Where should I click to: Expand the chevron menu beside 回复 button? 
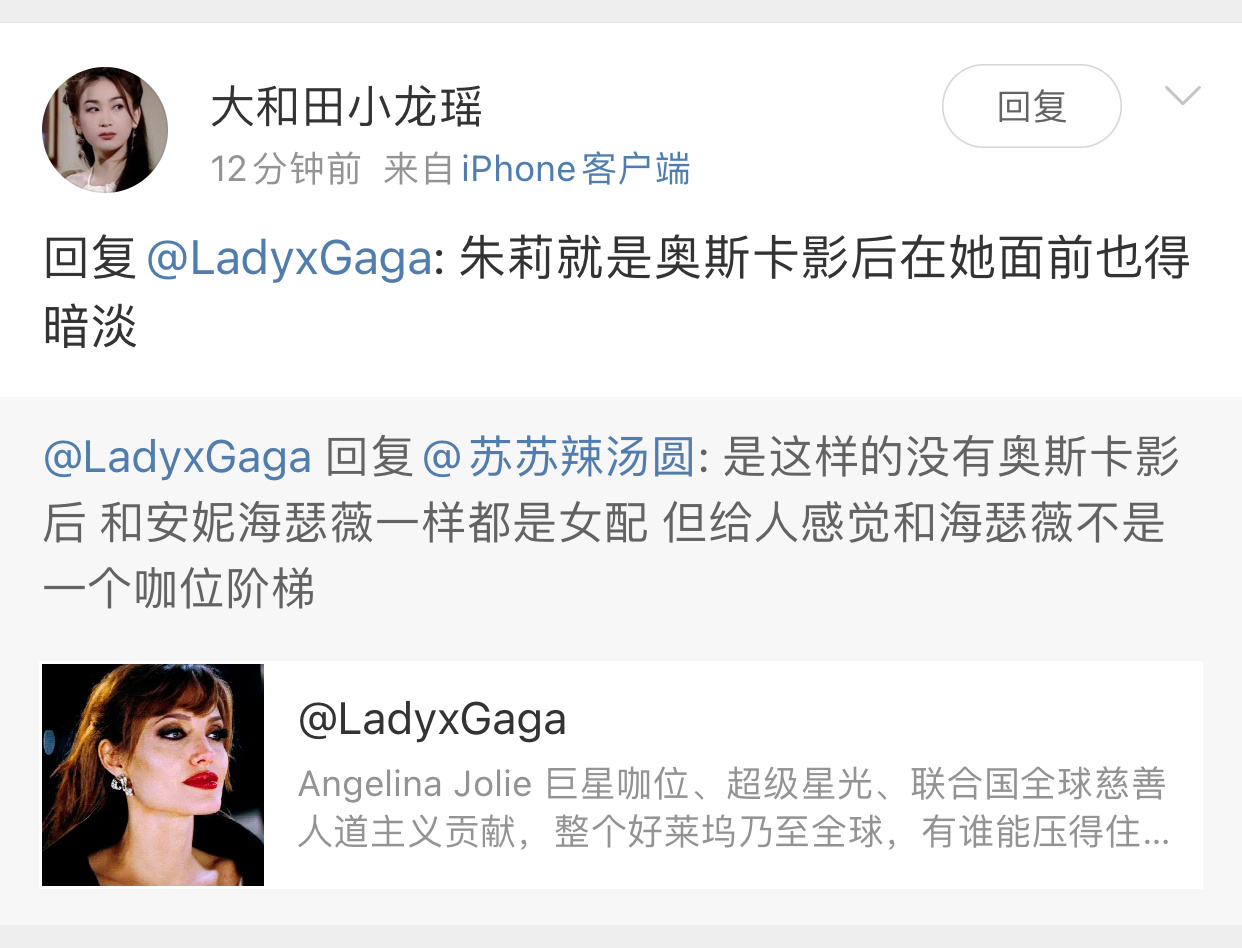point(1183,96)
